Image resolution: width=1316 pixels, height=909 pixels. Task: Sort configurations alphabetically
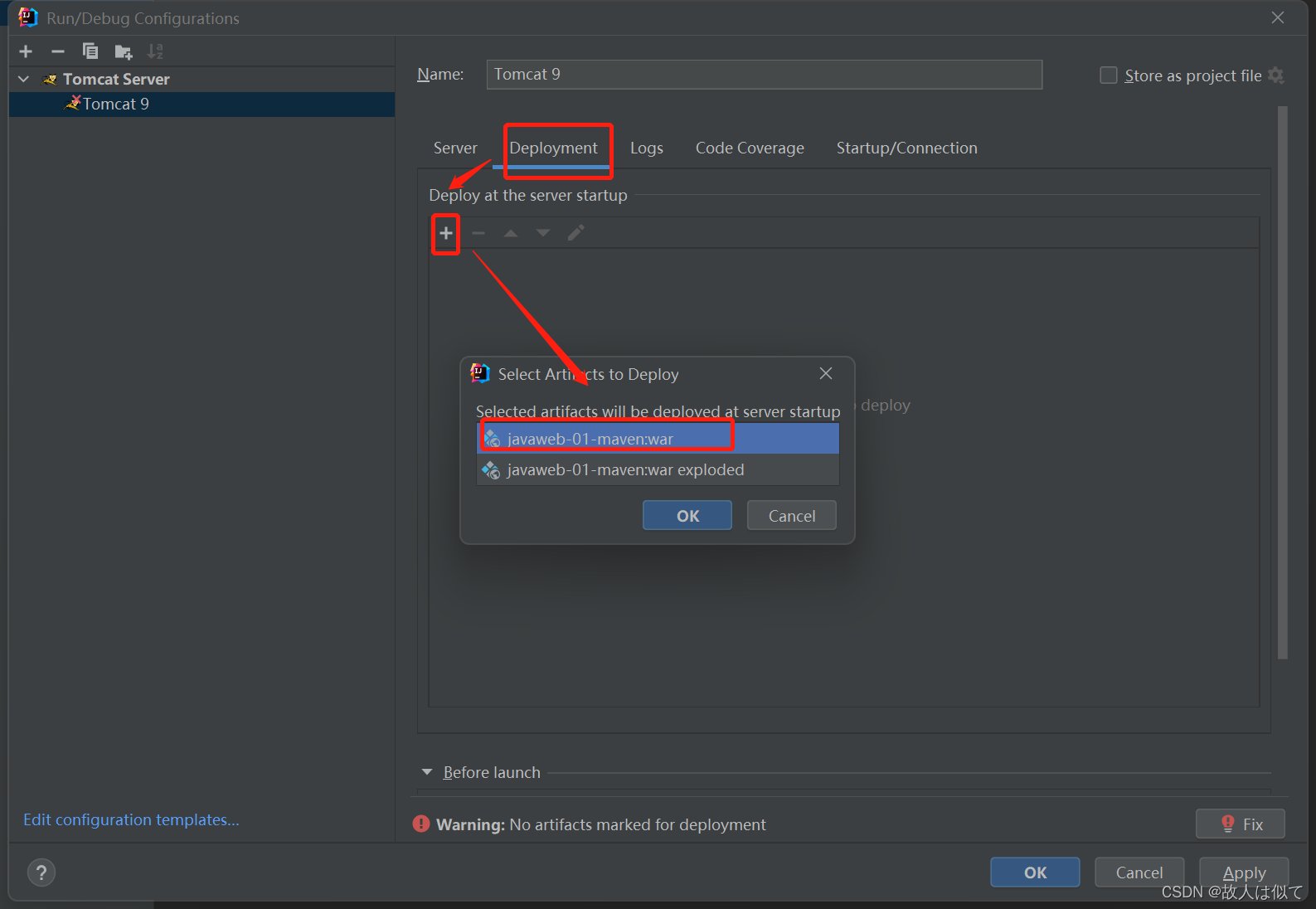[x=155, y=51]
